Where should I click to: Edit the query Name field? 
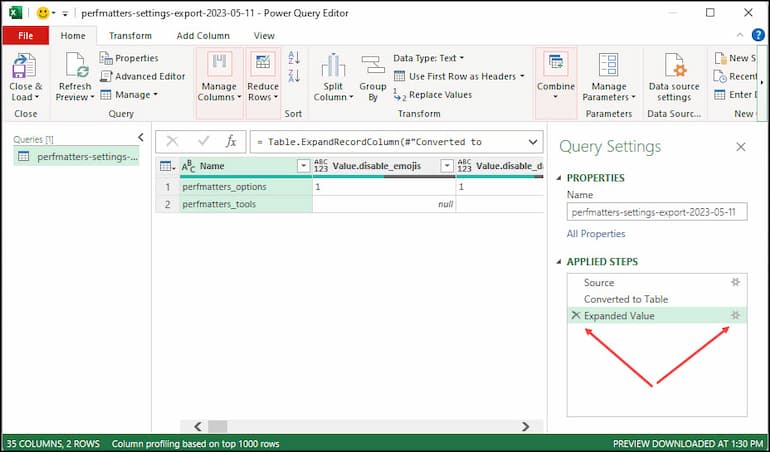[x=657, y=212]
